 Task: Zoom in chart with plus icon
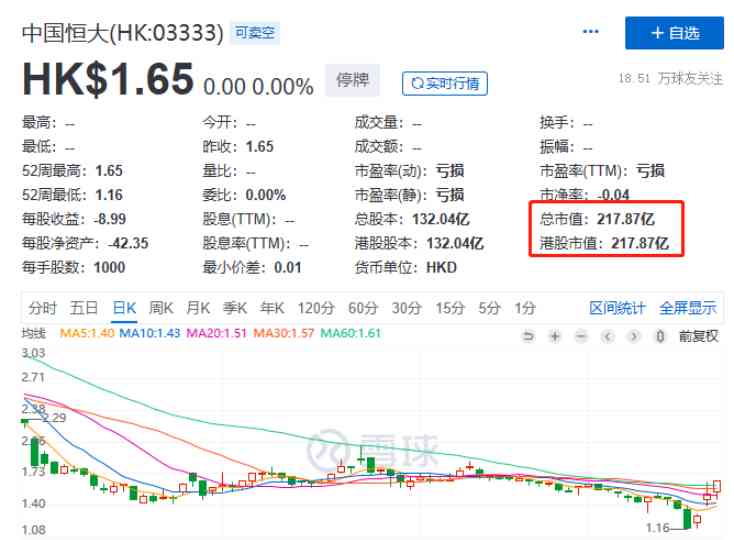(x=555, y=336)
